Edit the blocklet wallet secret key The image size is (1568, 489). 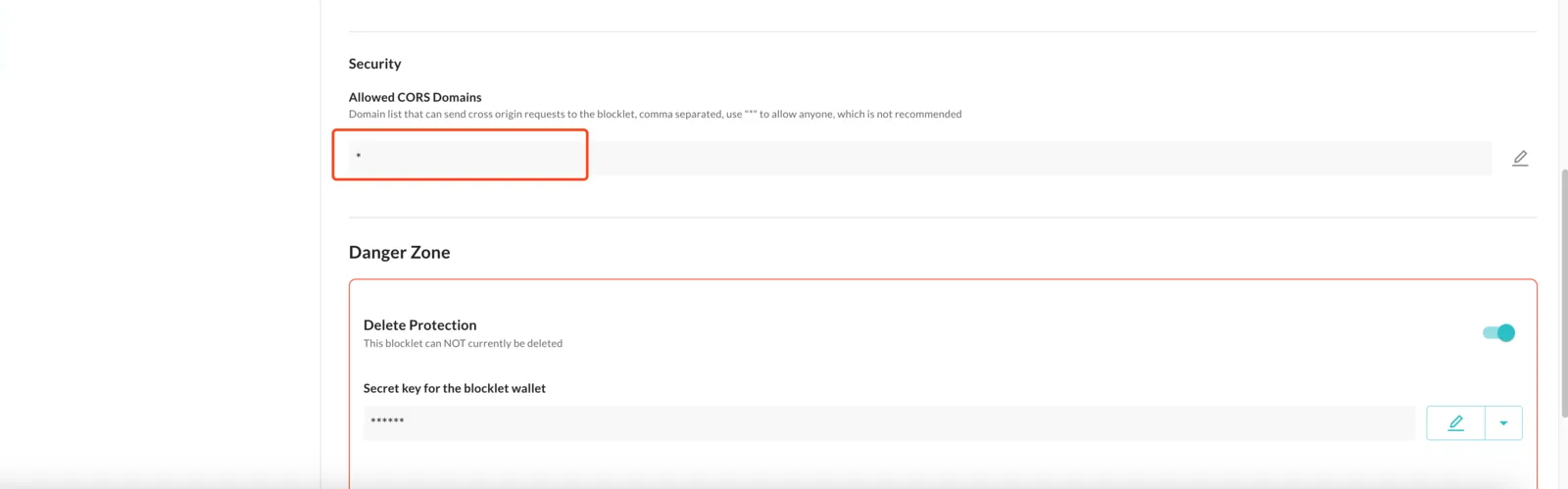[x=1456, y=423]
